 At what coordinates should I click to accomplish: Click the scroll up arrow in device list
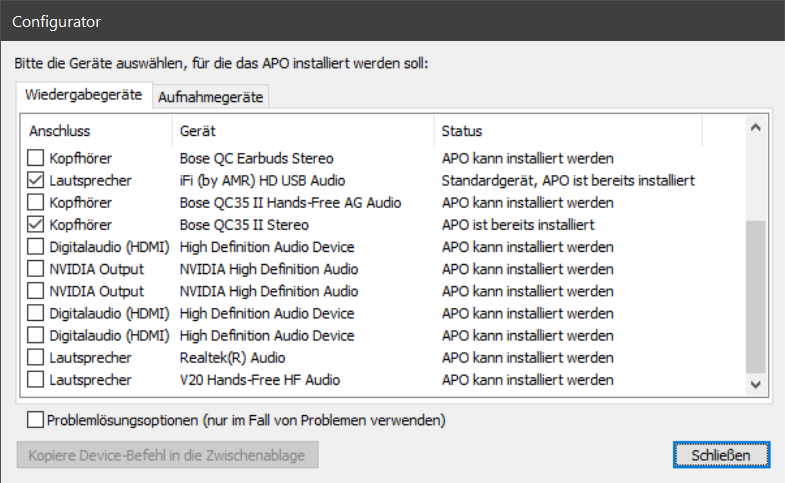(x=755, y=128)
